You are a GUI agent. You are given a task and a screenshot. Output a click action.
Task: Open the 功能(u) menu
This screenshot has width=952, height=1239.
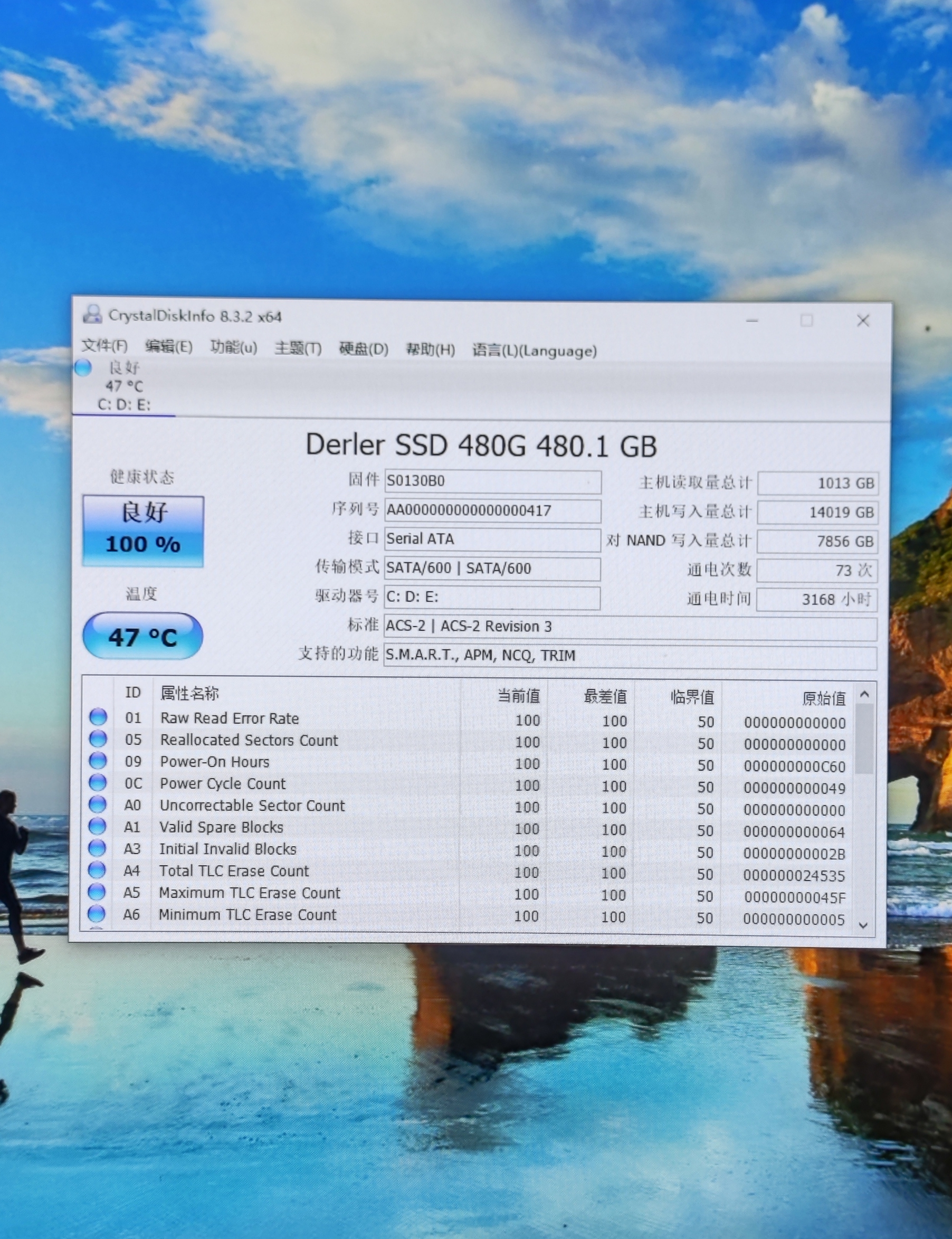point(233,347)
